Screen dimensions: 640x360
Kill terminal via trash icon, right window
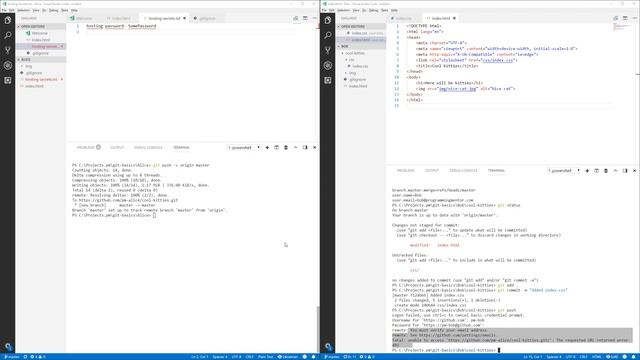coord(606,171)
